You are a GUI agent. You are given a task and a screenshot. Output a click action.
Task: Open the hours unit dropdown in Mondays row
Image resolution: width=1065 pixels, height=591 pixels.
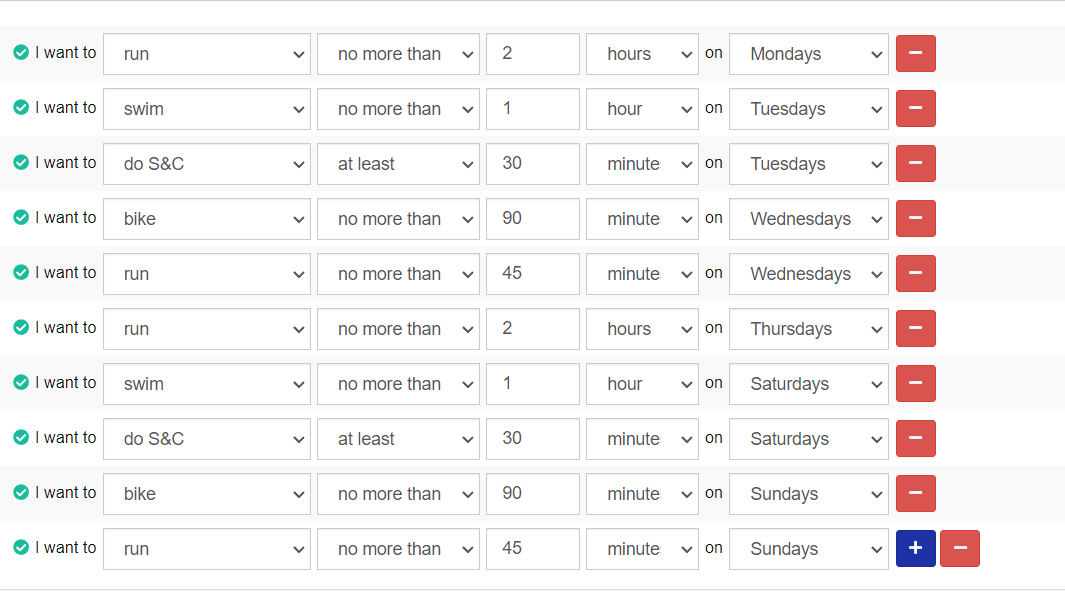(643, 54)
